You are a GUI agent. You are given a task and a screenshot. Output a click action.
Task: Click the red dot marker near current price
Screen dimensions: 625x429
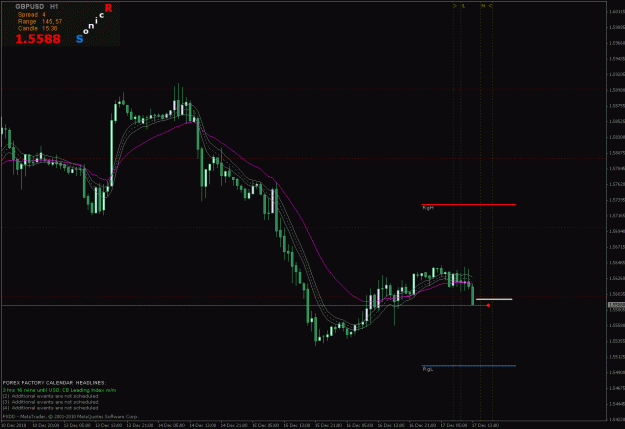pos(488,305)
